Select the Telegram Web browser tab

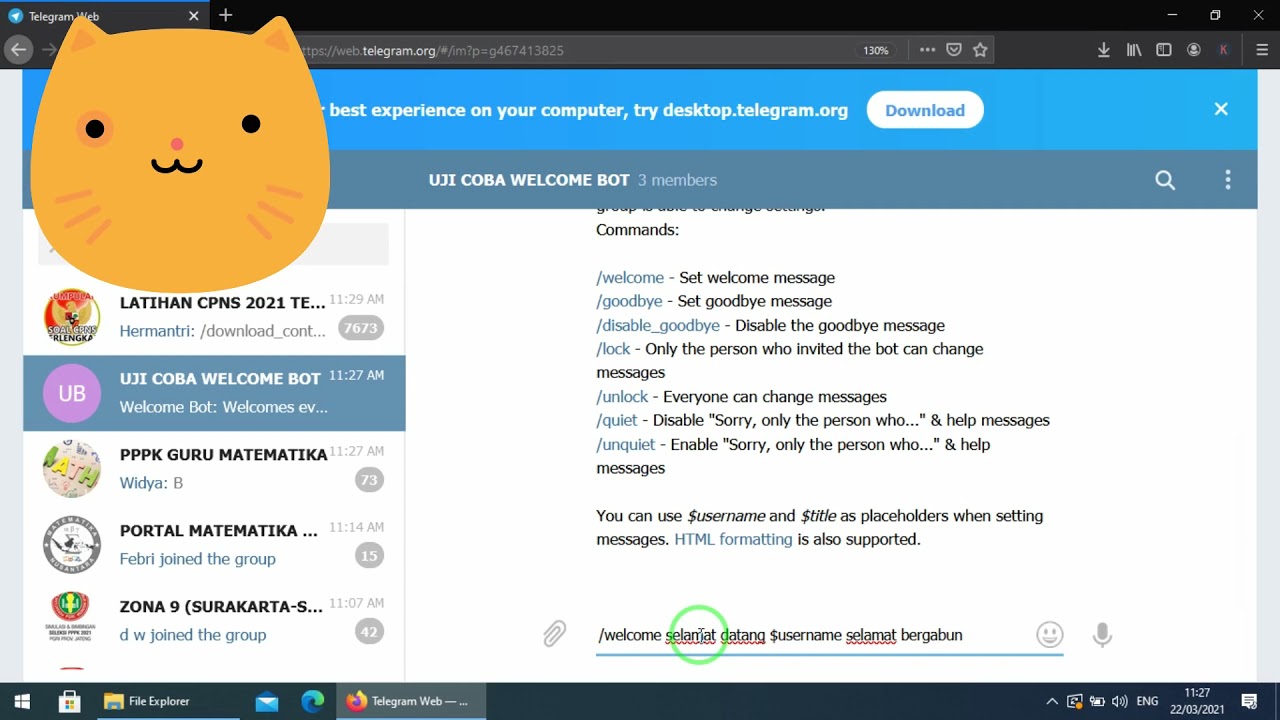(104, 16)
